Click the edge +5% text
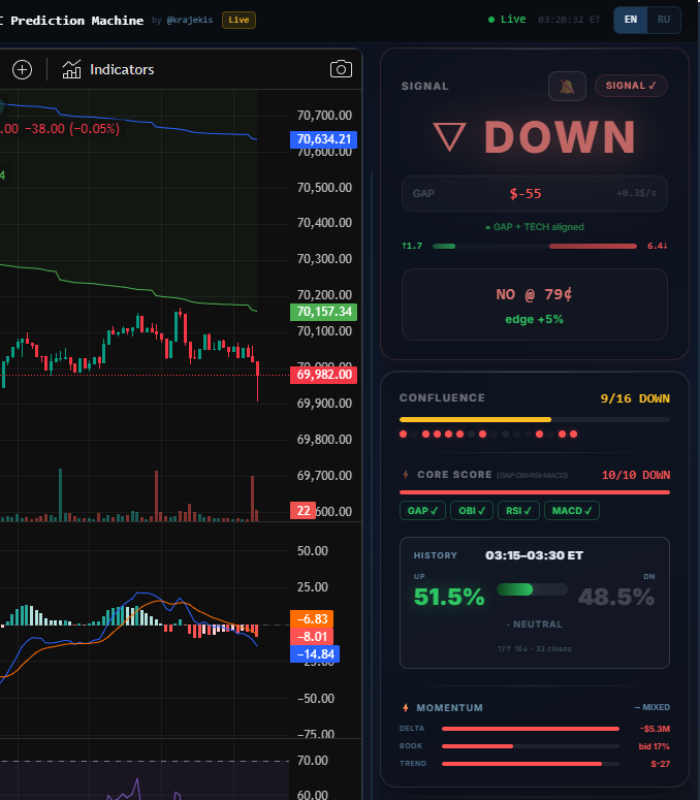 [534, 319]
